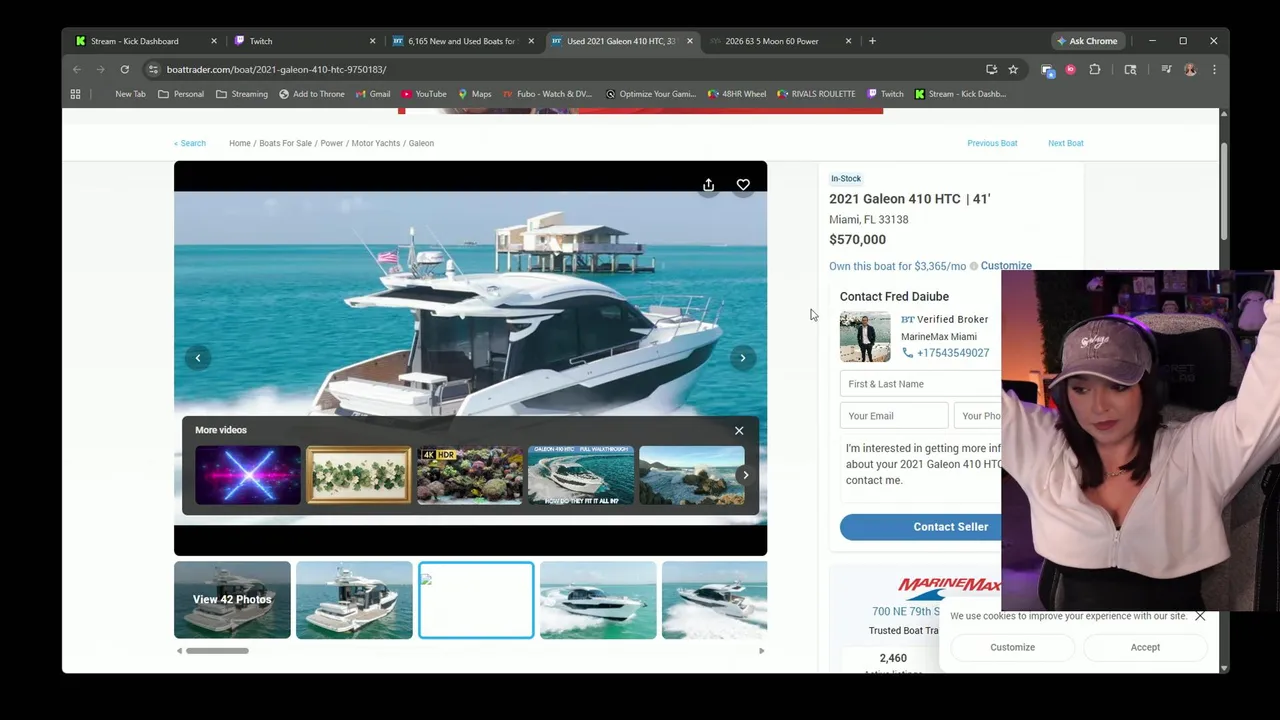This screenshot has height=720, width=1280.
Task: Switch to the Stream - Kick Dashboard tab
Action: (x=134, y=41)
